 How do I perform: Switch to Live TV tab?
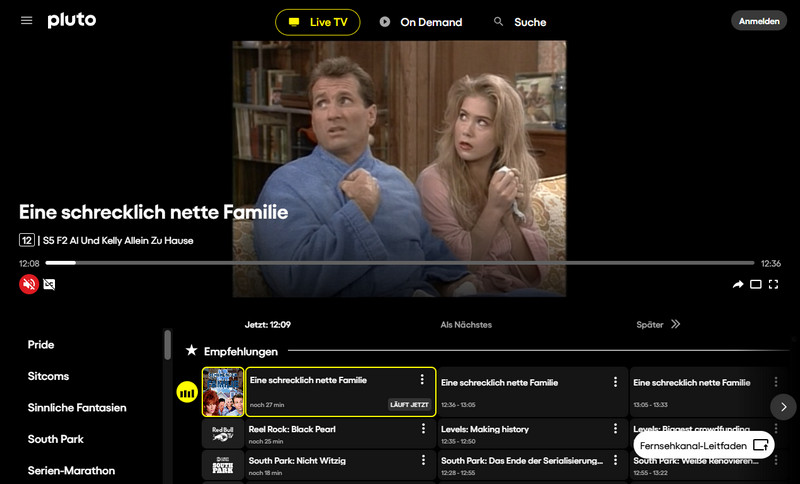point(317,22)
